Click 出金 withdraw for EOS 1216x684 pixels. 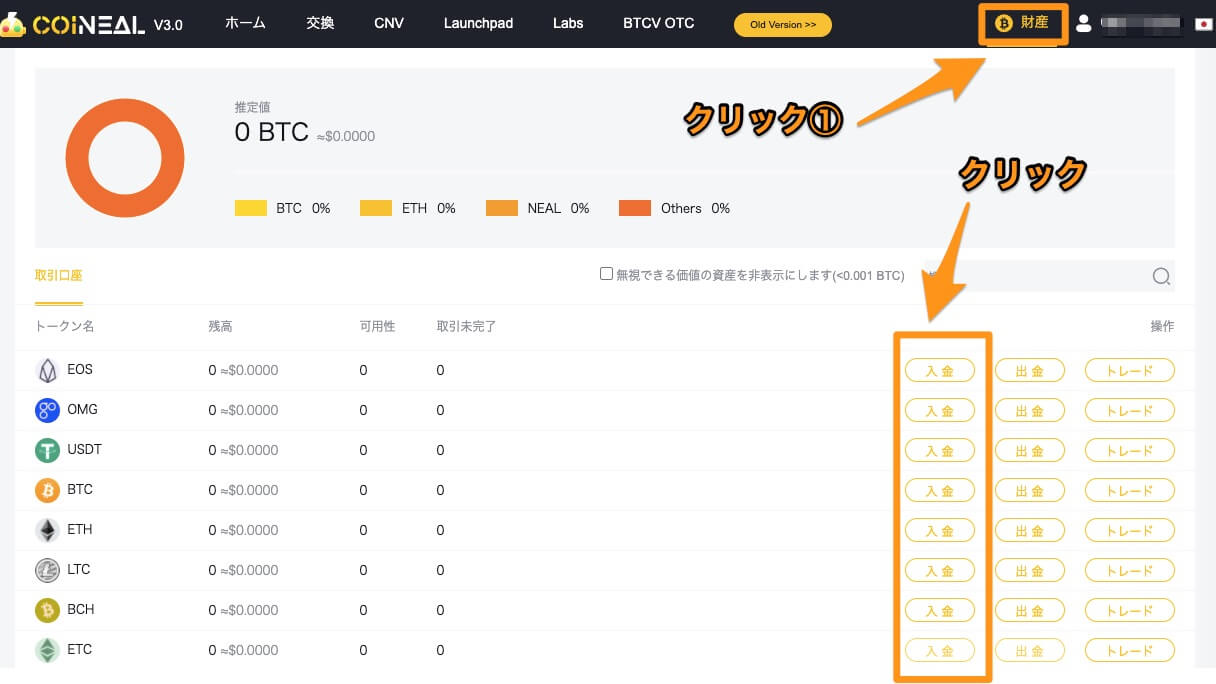[x=1030, y=370]
